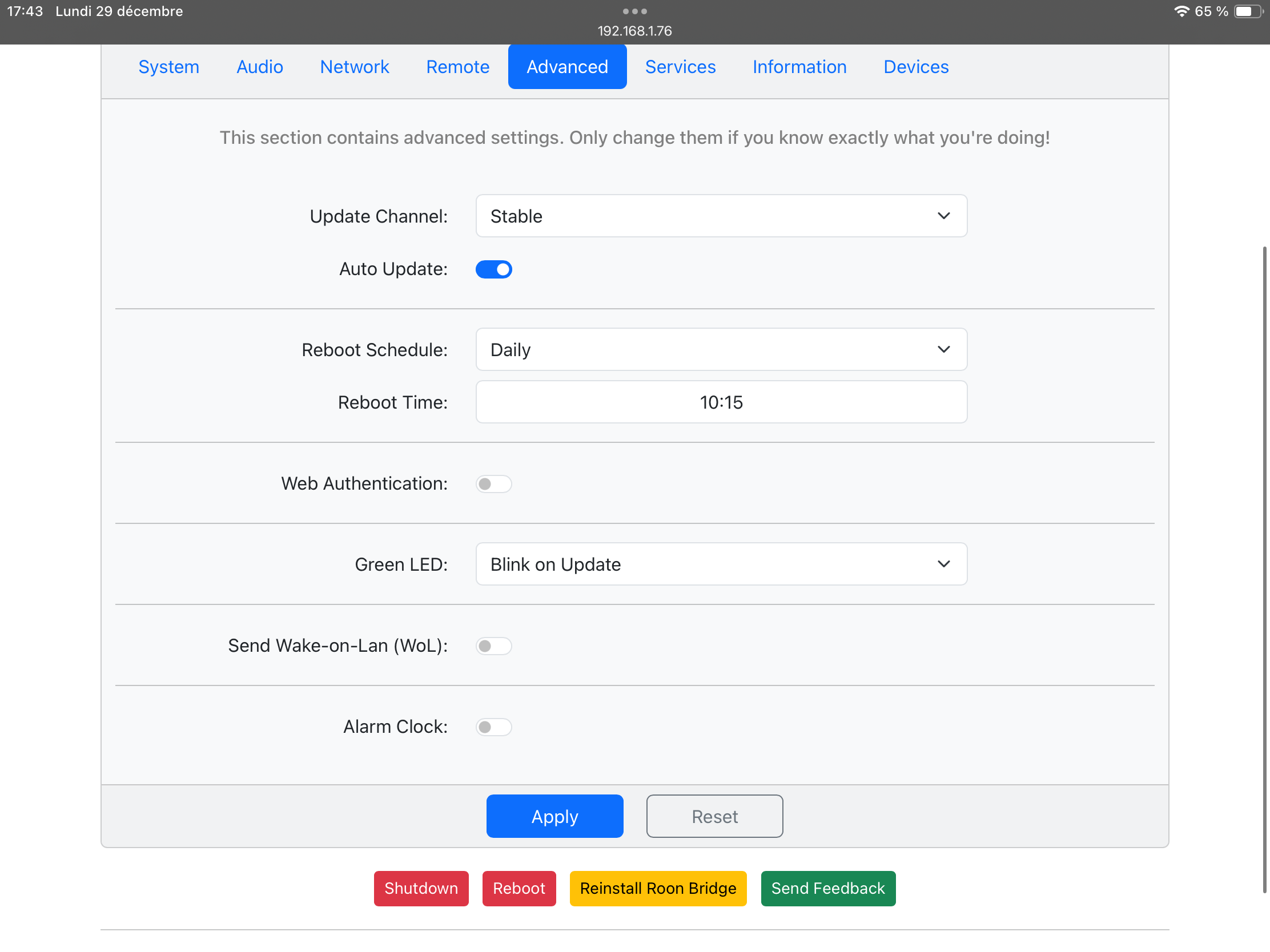Click Reinstall Roon Bridge button
Screen dimensions: 1270x952
coord(657,888)
